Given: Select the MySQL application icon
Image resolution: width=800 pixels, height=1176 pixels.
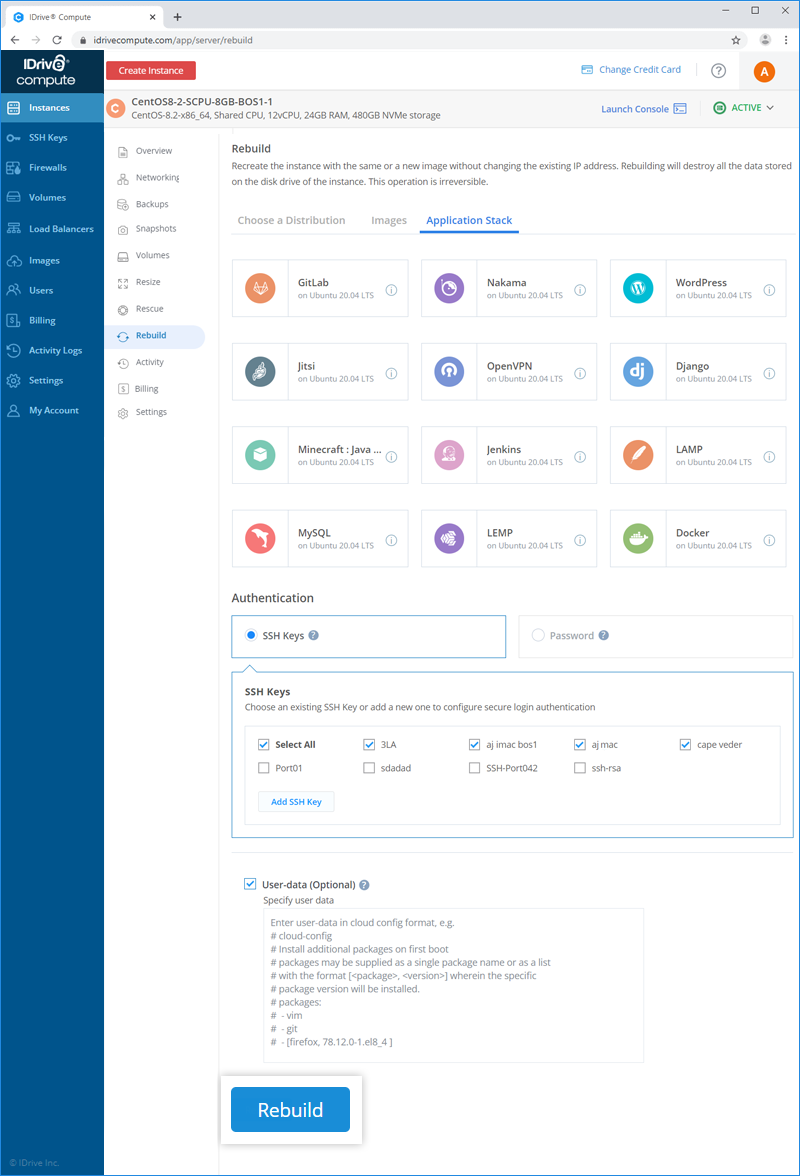Looking at the screenshot, I should click(x=260, y=538).
